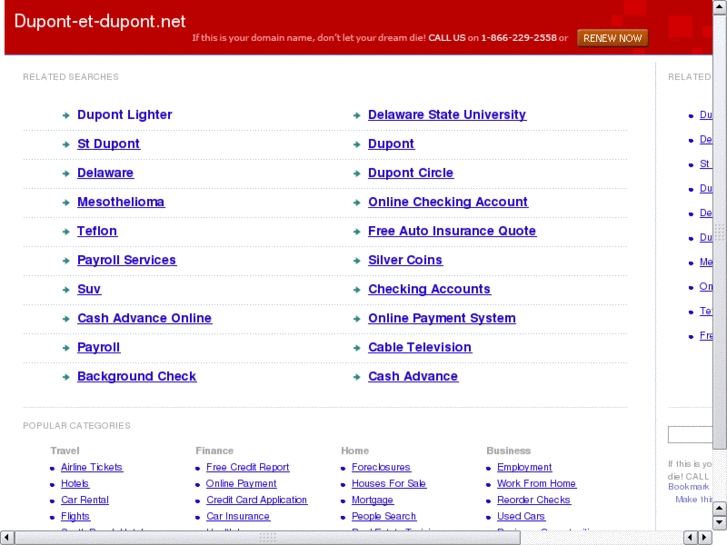Select Online Checking Account link

[448, 202]
